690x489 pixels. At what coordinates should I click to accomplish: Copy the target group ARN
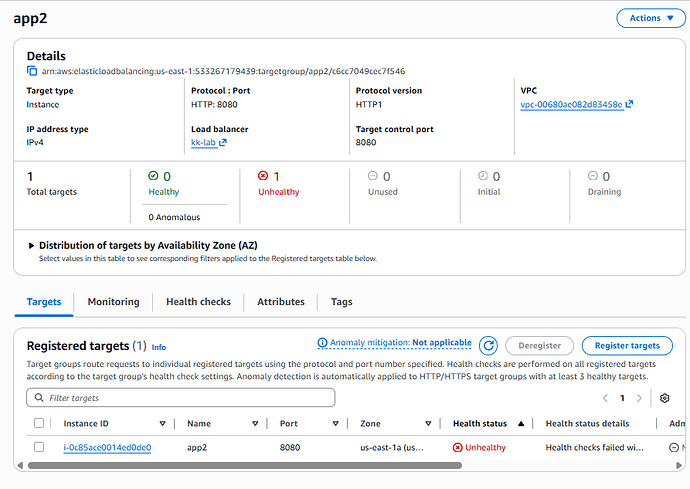[32, 72]
